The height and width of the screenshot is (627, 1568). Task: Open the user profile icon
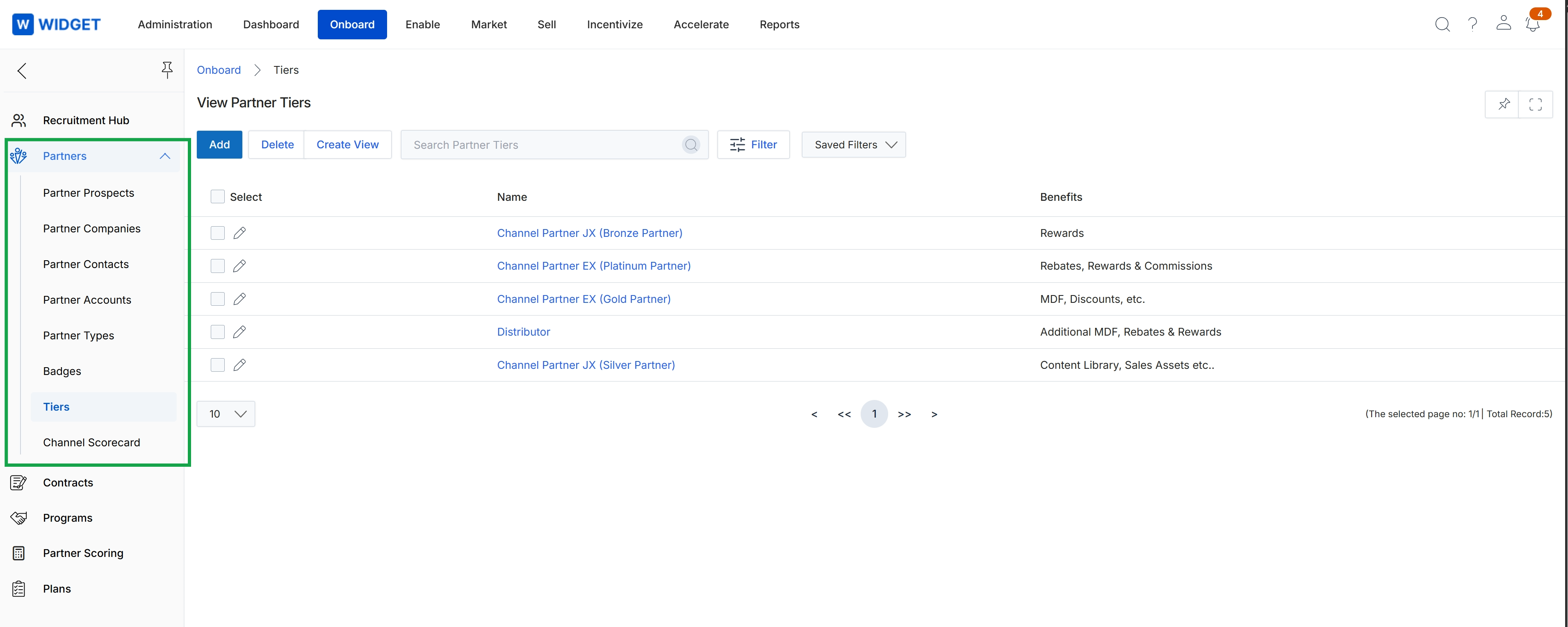[x=1503, y=23]
